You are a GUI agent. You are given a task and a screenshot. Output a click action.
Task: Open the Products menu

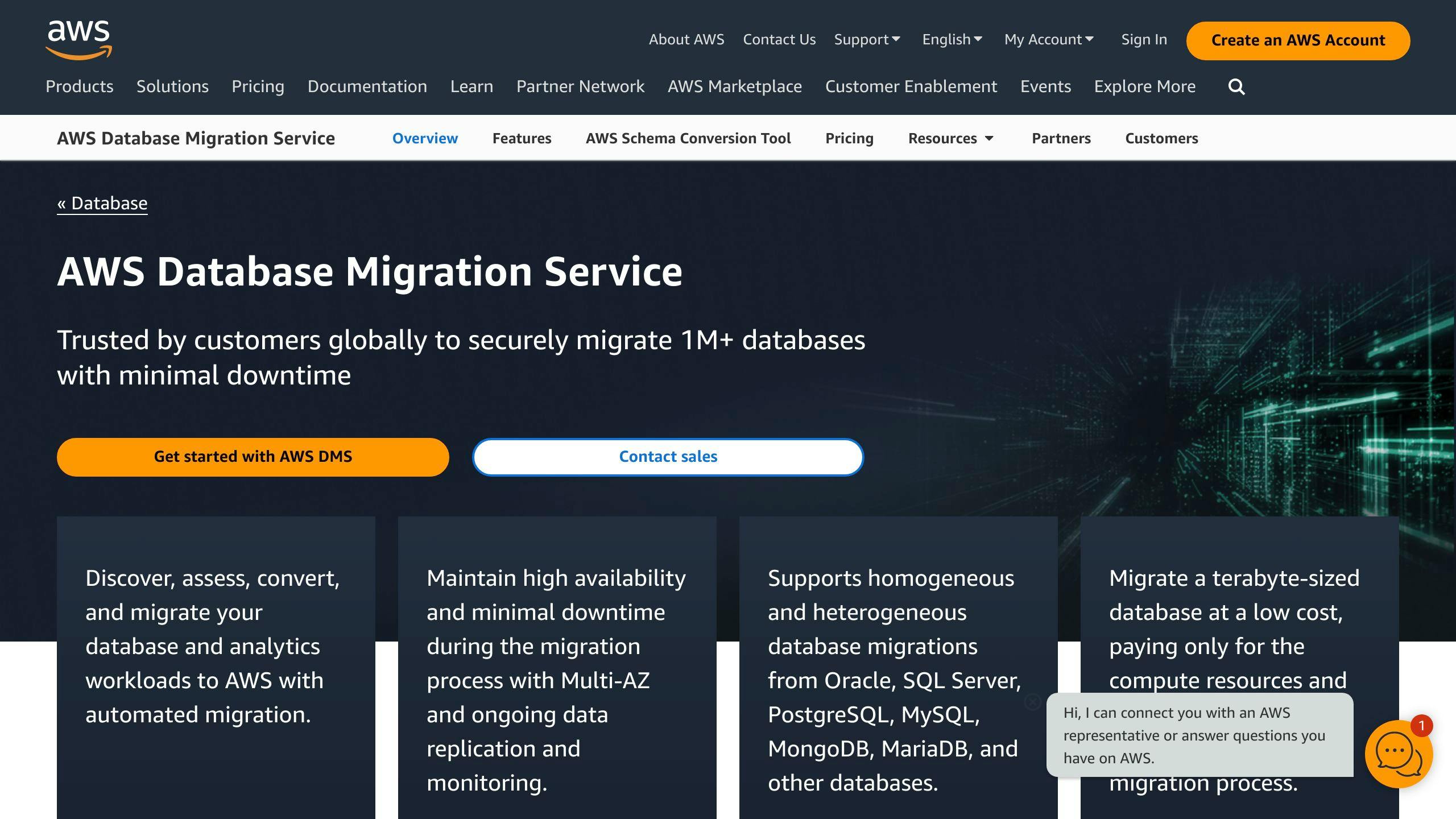(x=80, y=86)
